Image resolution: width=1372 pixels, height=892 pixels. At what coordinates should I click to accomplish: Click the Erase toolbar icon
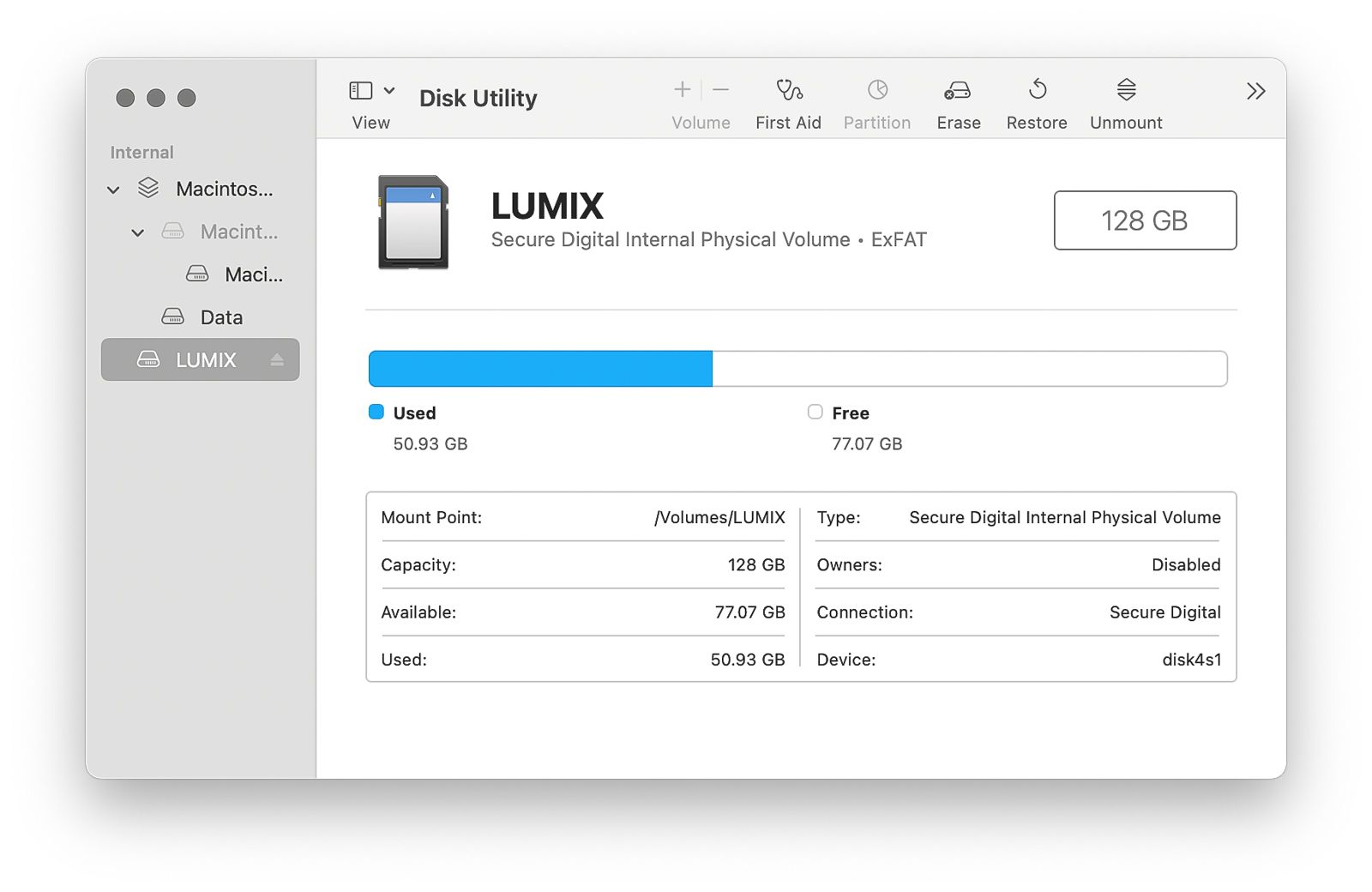(x=958, y=91)
